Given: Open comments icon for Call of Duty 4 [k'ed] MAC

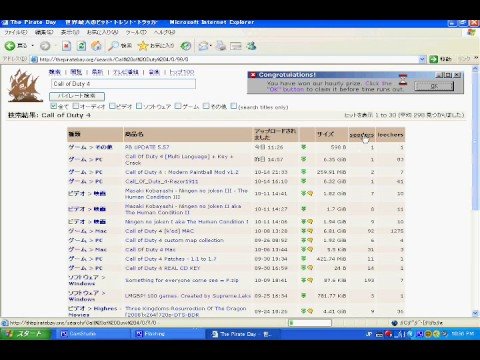Looking at the screenshot, I should pos(310,231).
